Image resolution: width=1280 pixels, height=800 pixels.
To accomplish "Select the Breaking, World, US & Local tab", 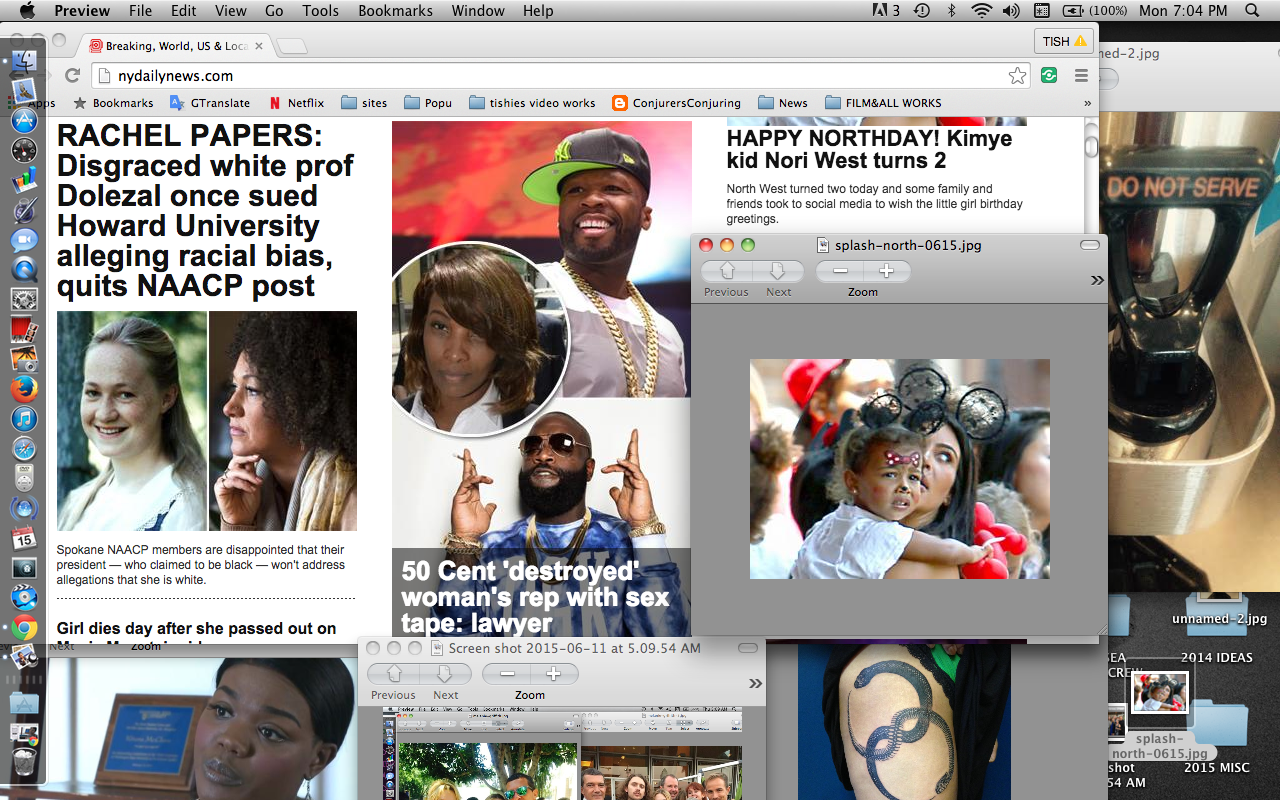I will pyautogui.click(x=176, y=46).
